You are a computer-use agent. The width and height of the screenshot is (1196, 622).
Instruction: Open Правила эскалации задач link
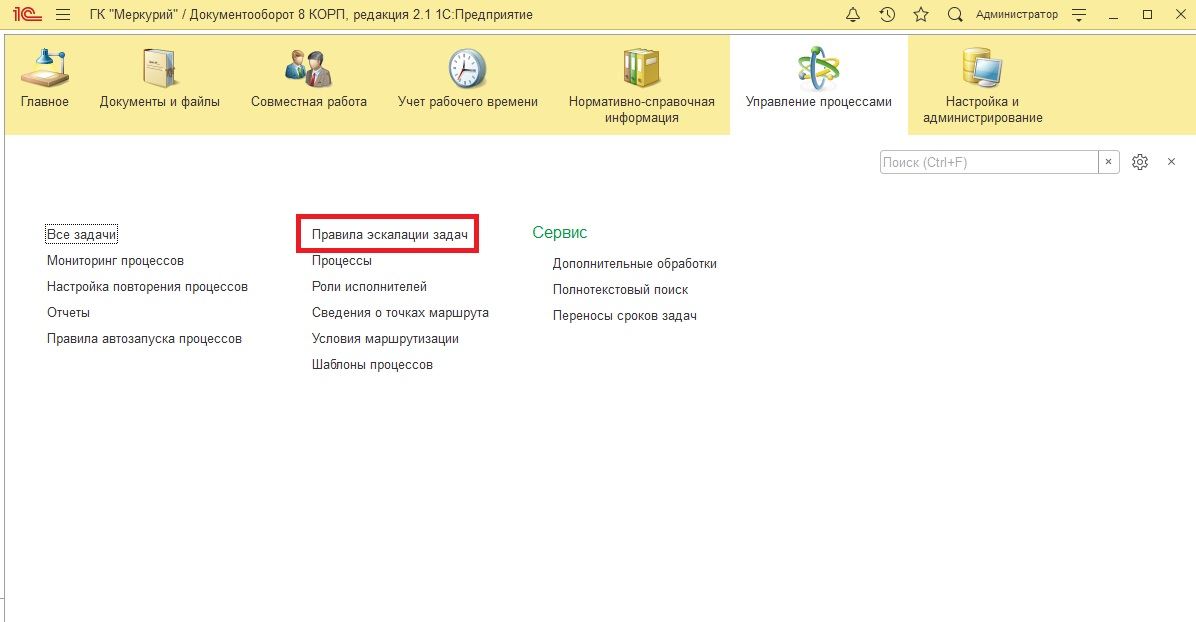point(389,234)
